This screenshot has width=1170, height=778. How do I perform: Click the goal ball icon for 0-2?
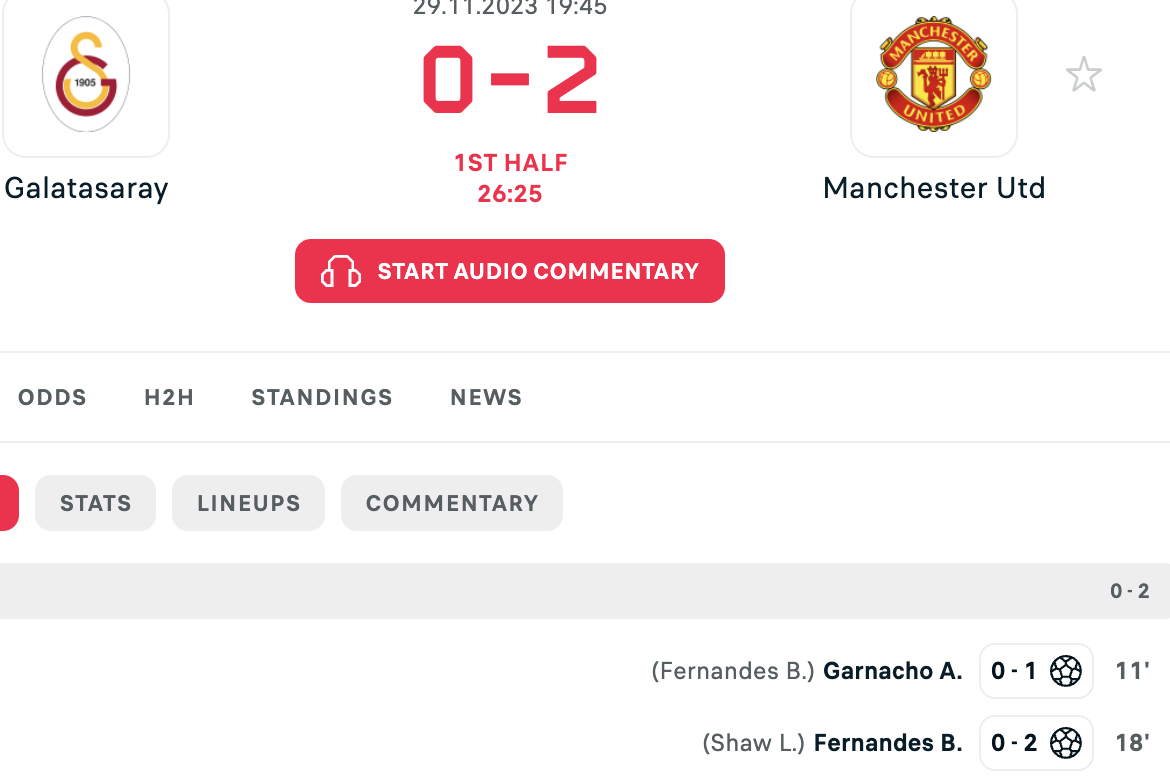tap(1066, 743)
